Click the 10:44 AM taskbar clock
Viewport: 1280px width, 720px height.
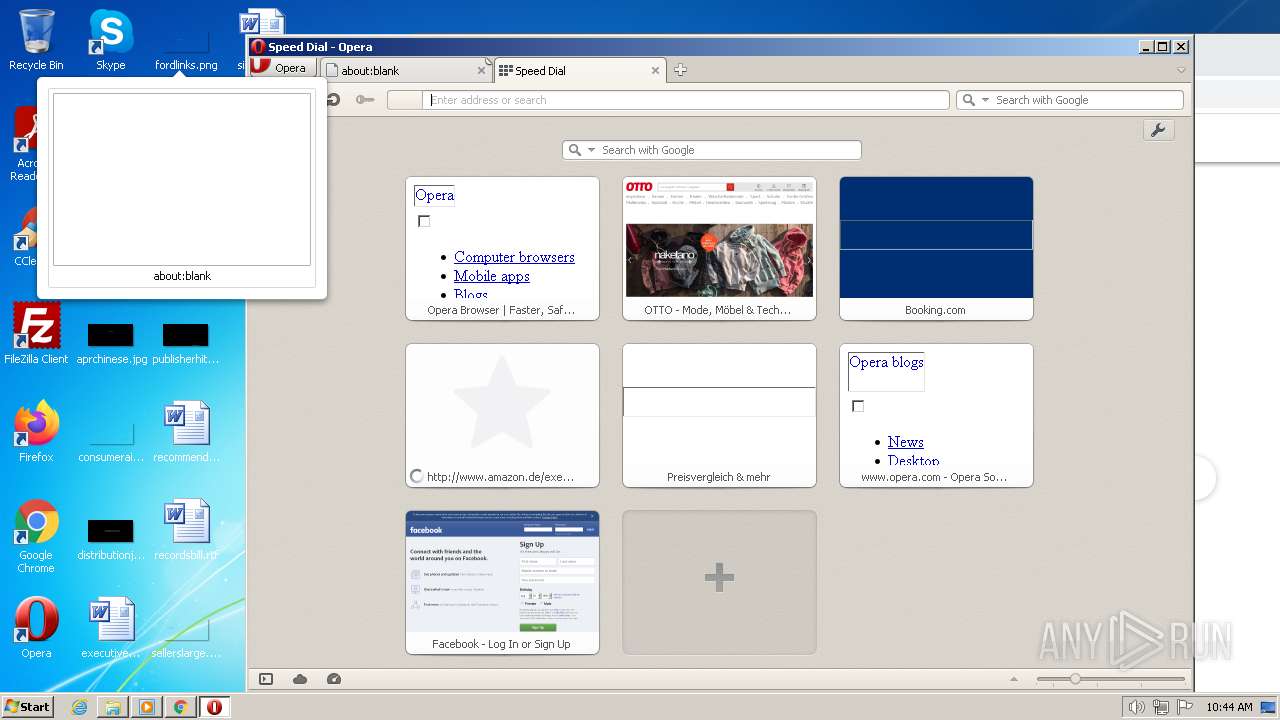1229,707
